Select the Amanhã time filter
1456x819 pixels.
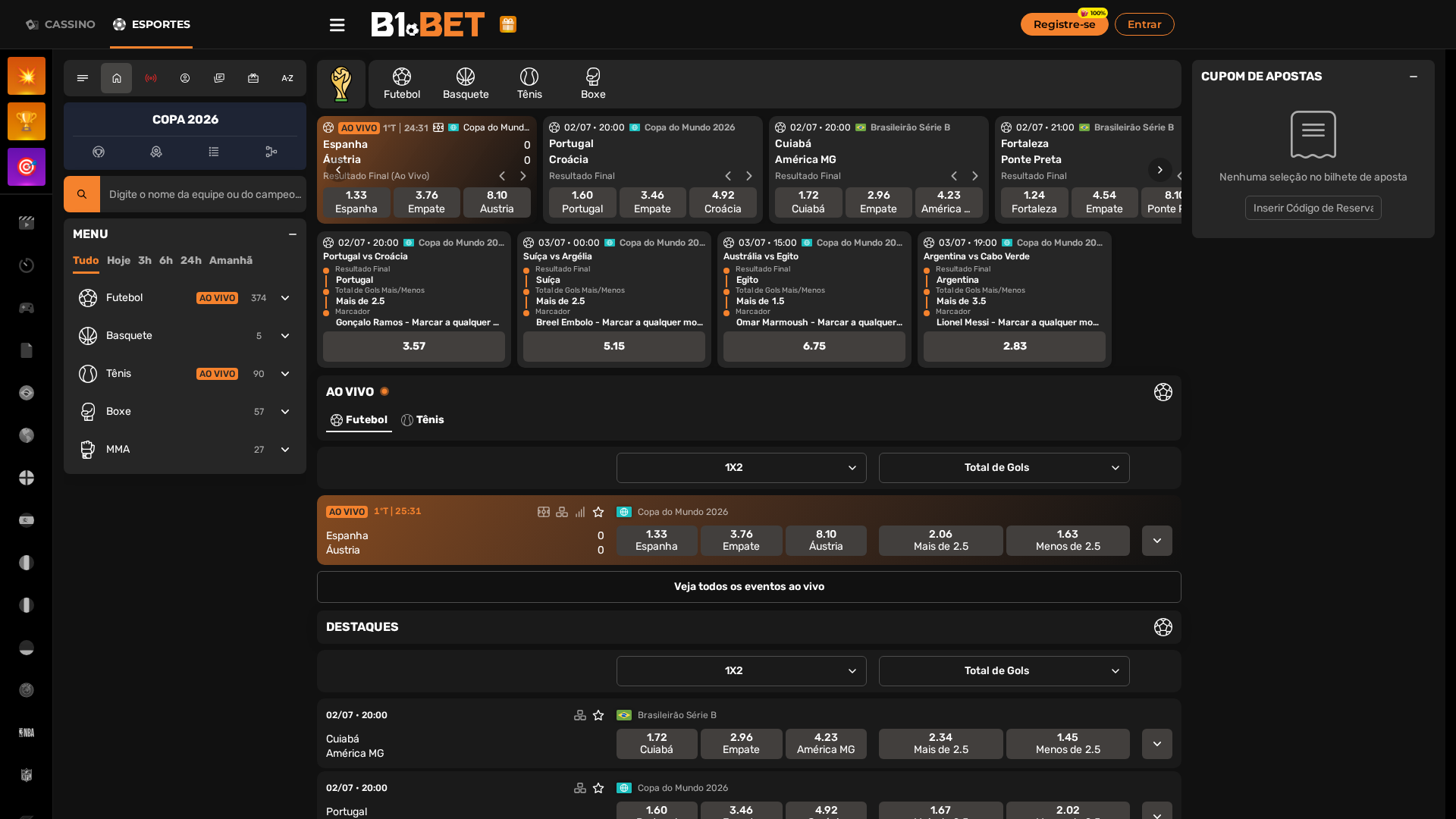(231, 260)
